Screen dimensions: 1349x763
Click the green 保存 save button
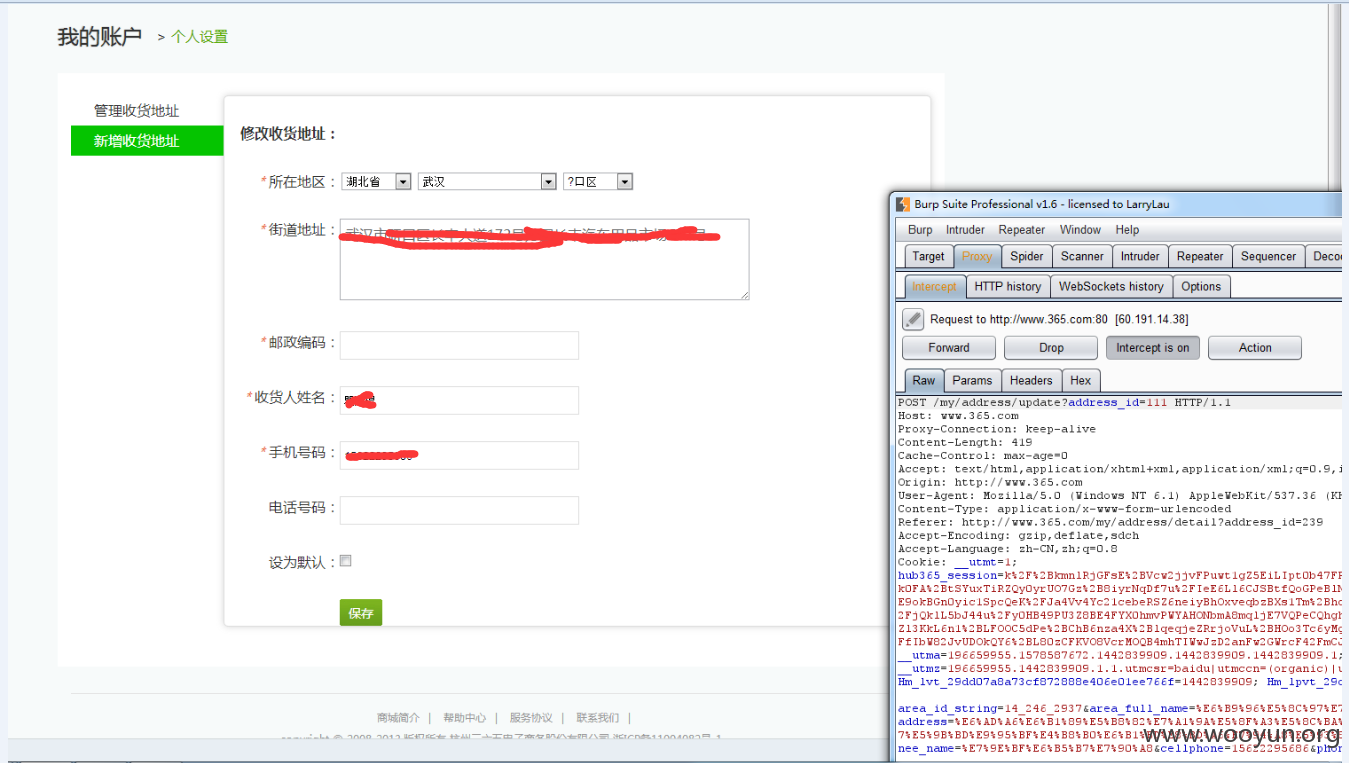click(x=361, y=613)
